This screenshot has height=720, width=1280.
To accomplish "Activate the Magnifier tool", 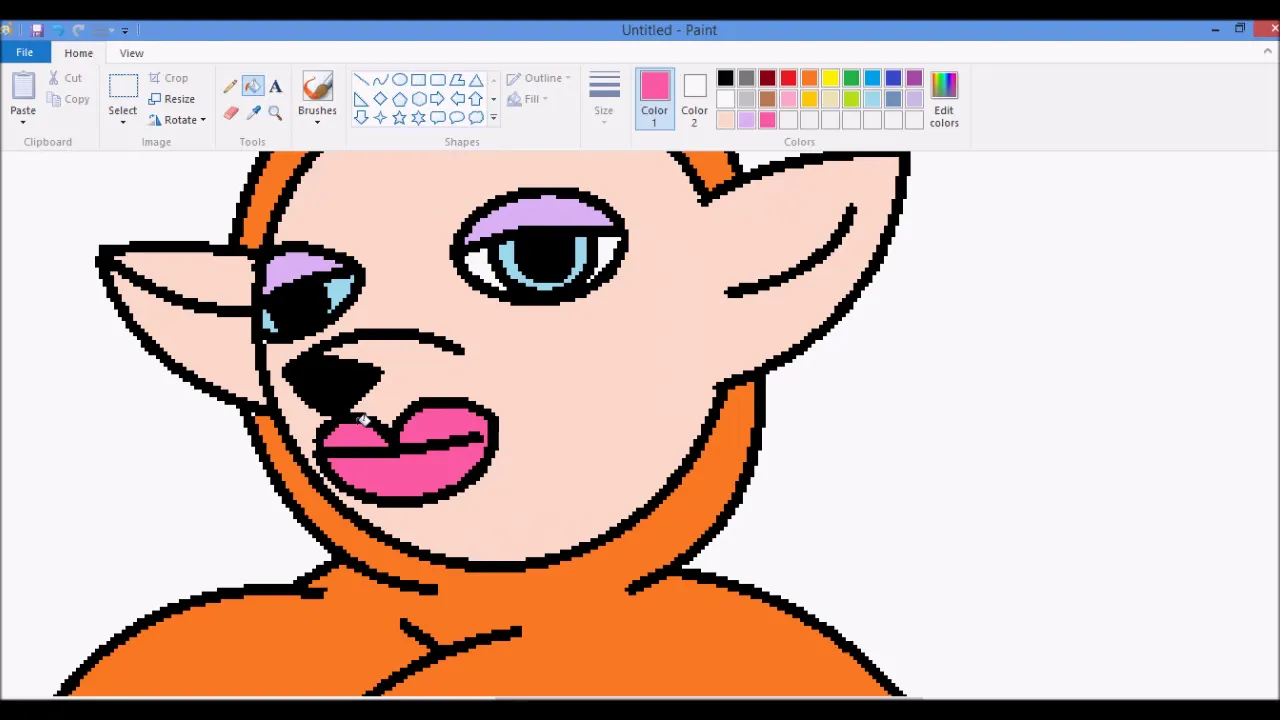I will (x=275, y=112).
